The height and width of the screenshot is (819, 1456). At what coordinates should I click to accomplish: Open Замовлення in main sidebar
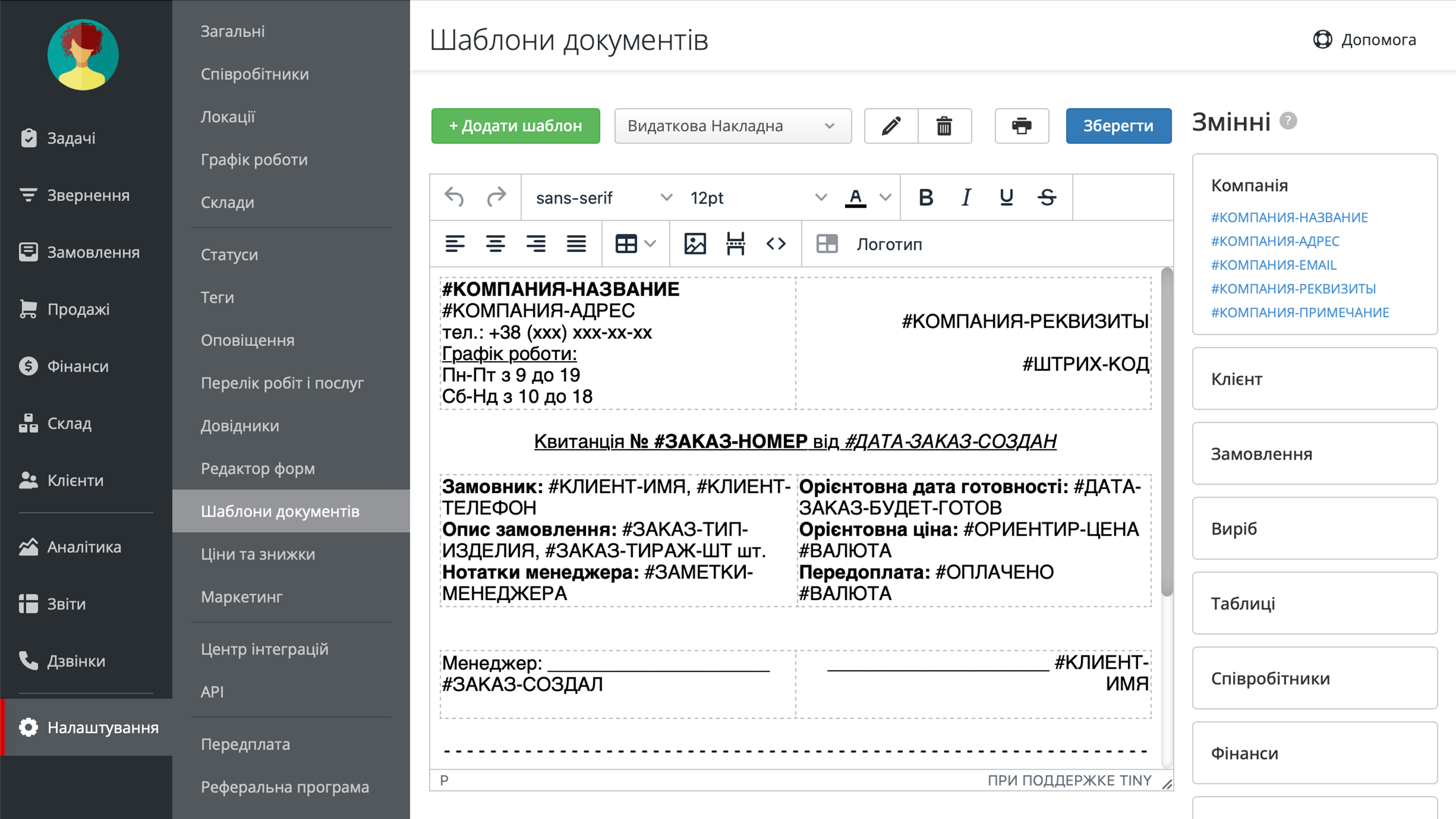tap(86, 252)
